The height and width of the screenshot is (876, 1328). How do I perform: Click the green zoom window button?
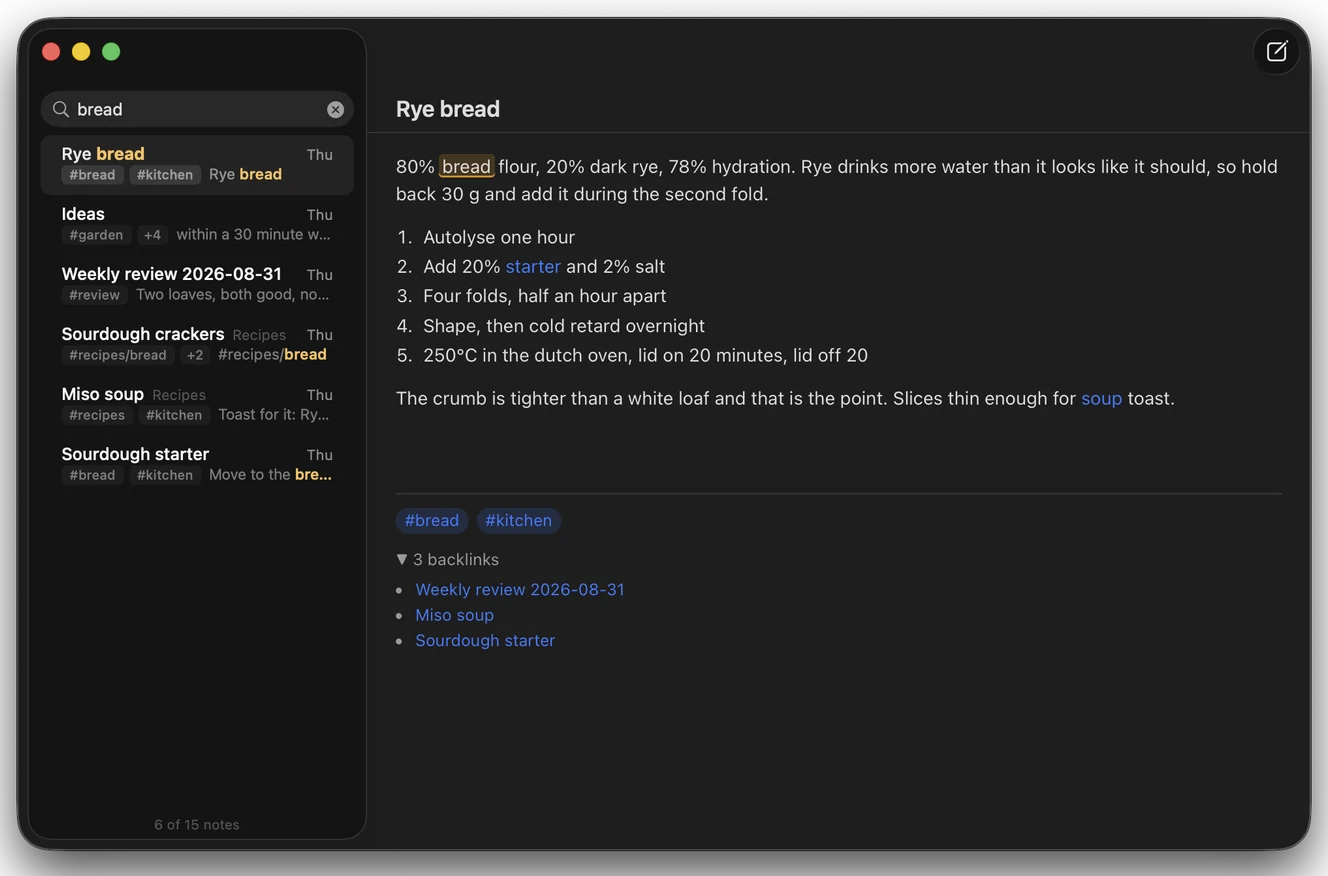click(111, 51)
